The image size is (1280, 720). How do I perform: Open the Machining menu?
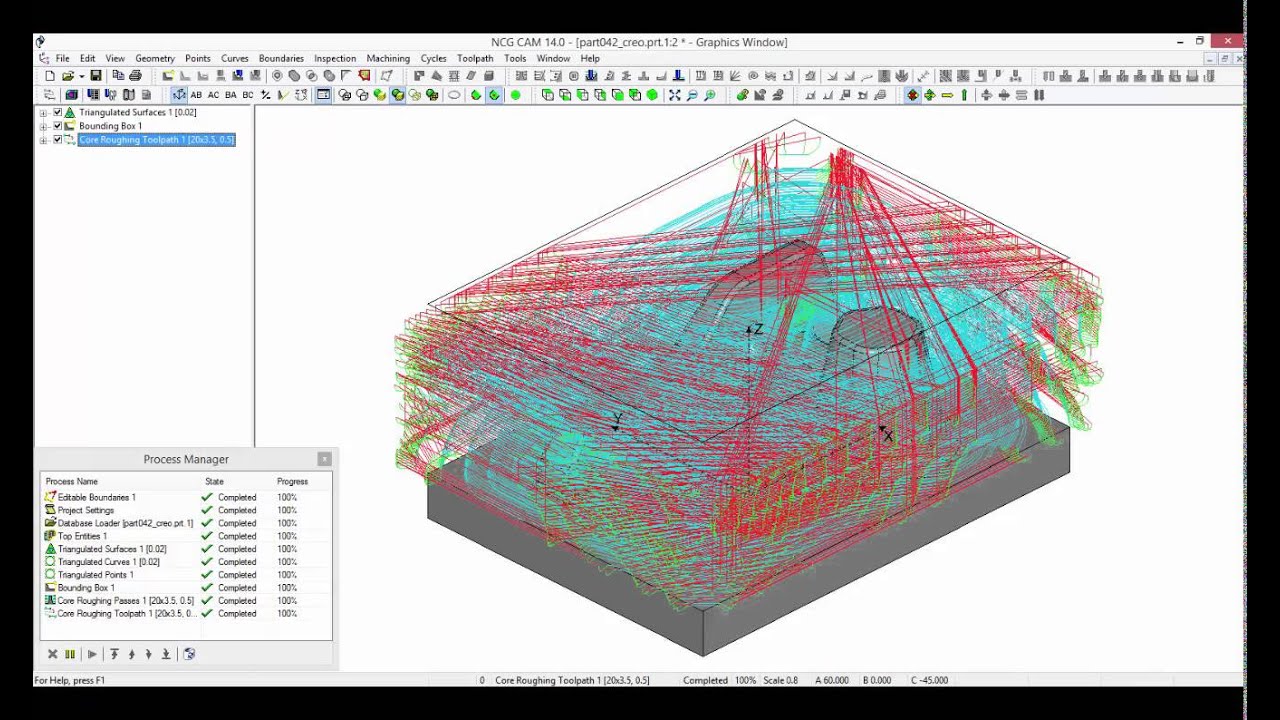pos(388,58)
